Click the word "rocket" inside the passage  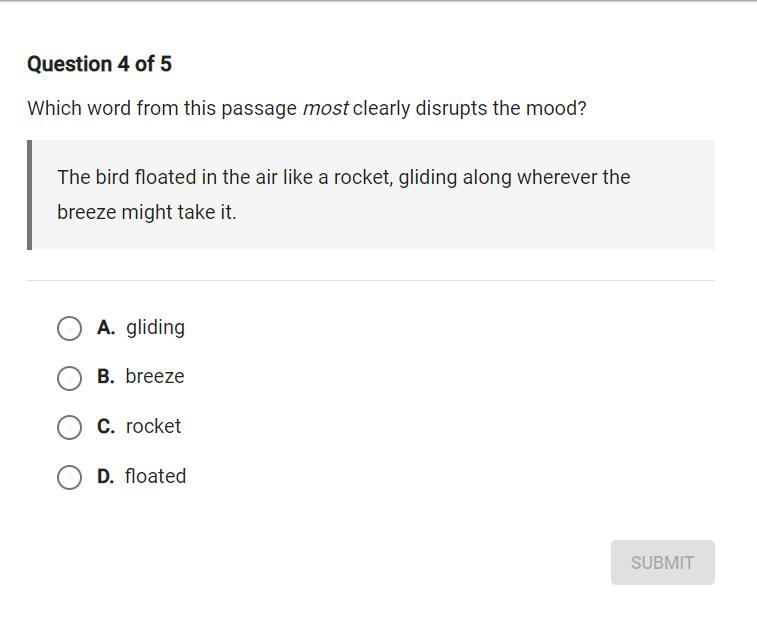coord(364,177)
